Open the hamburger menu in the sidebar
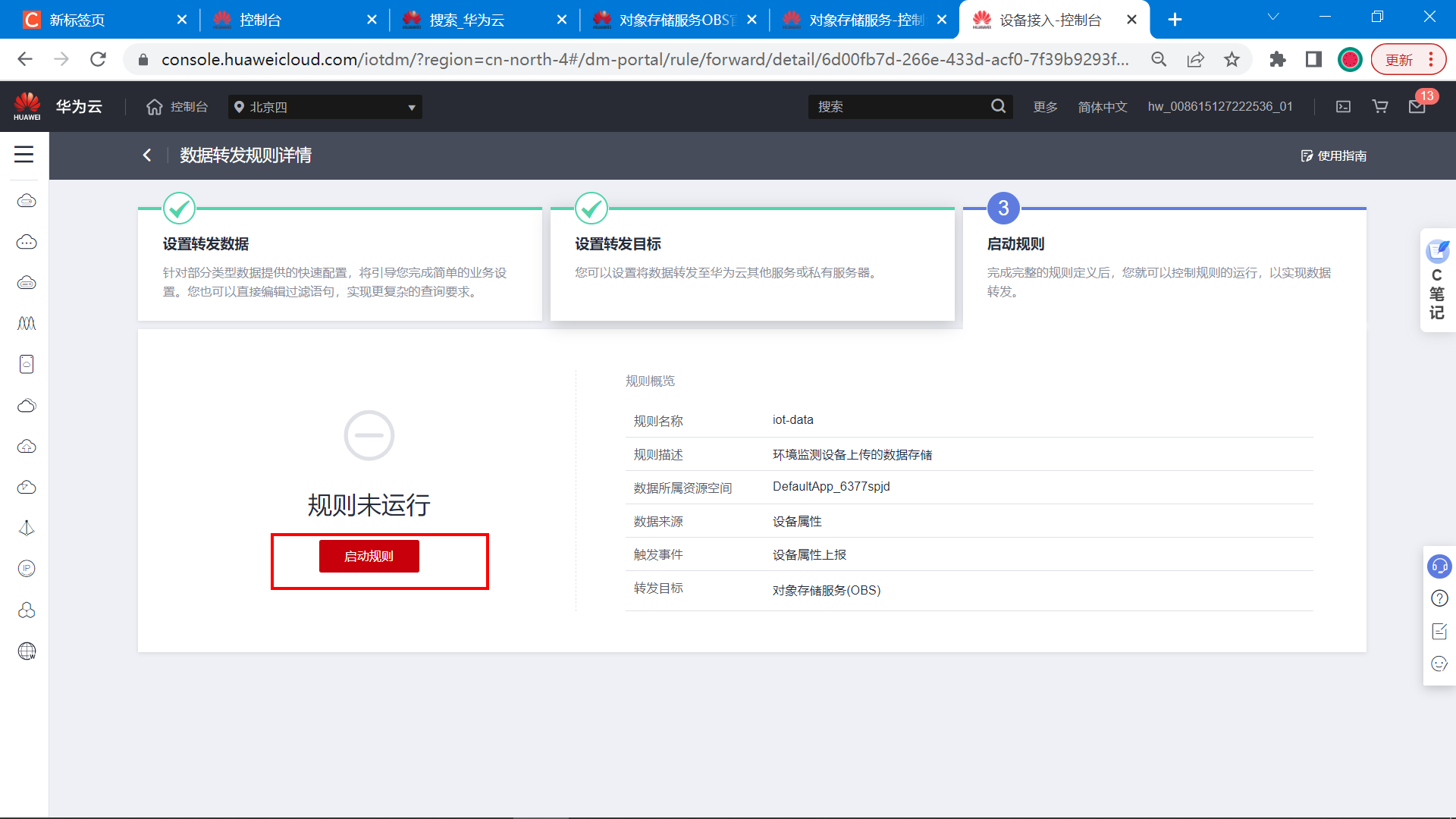This screenshot has width=1456, height=819. pos(24,155)
